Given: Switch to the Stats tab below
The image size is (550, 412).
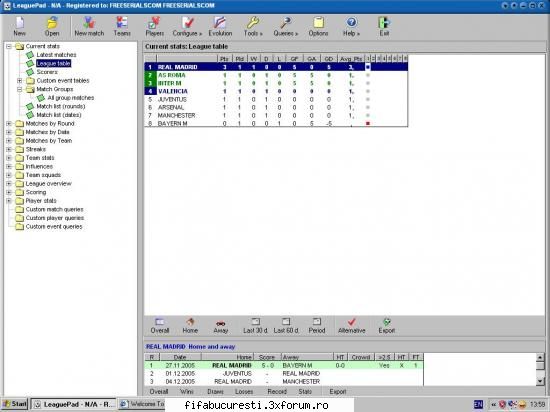Looking at the screenshot, I should 305,392.
